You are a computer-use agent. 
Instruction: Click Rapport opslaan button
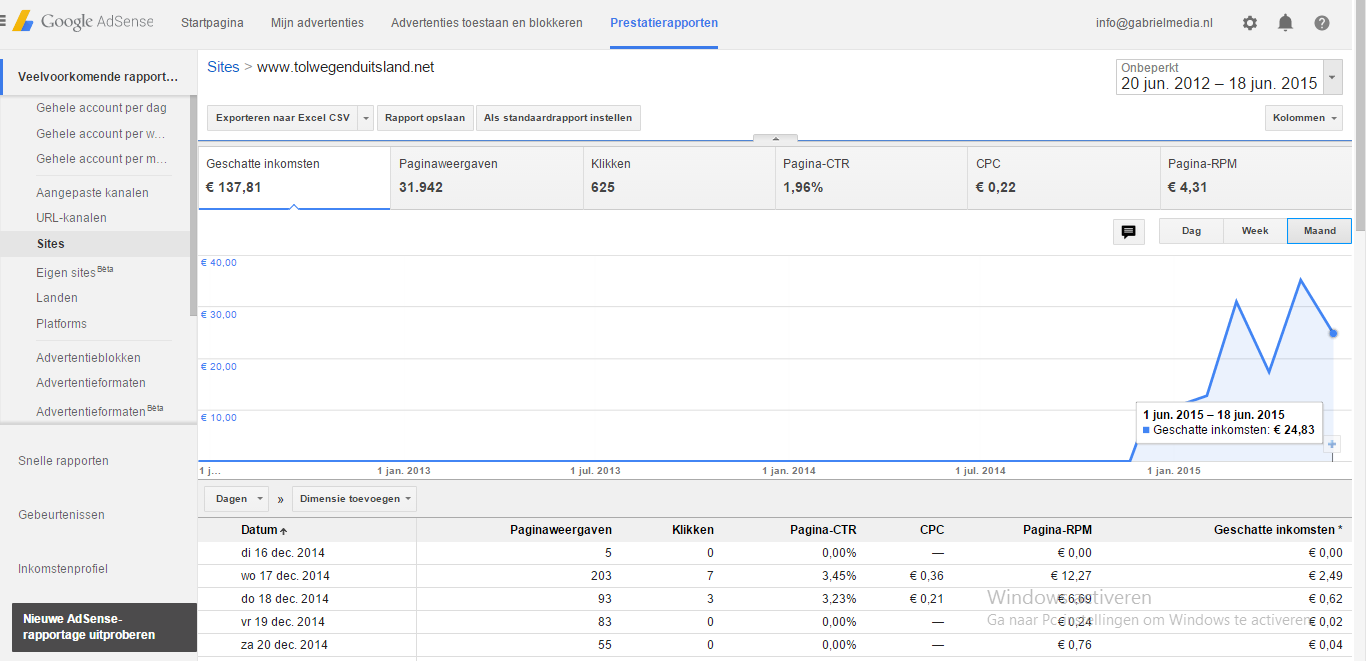[425, 118]
